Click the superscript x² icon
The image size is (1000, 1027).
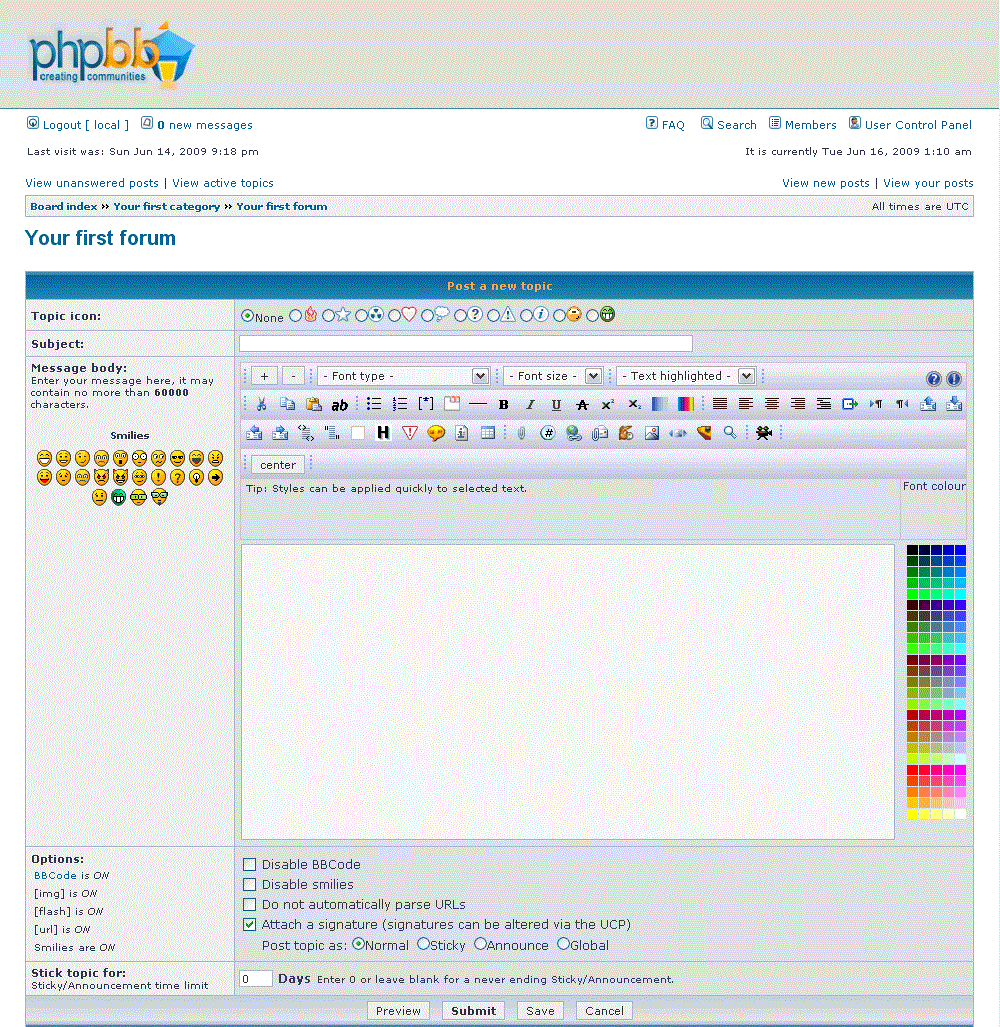[607, 404]
